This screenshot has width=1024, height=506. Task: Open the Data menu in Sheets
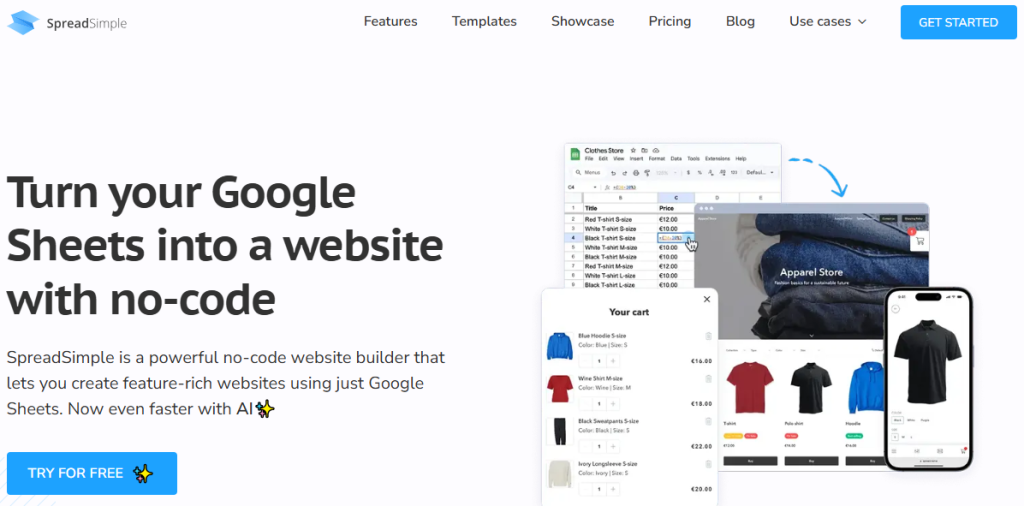[x=676, y=159]
